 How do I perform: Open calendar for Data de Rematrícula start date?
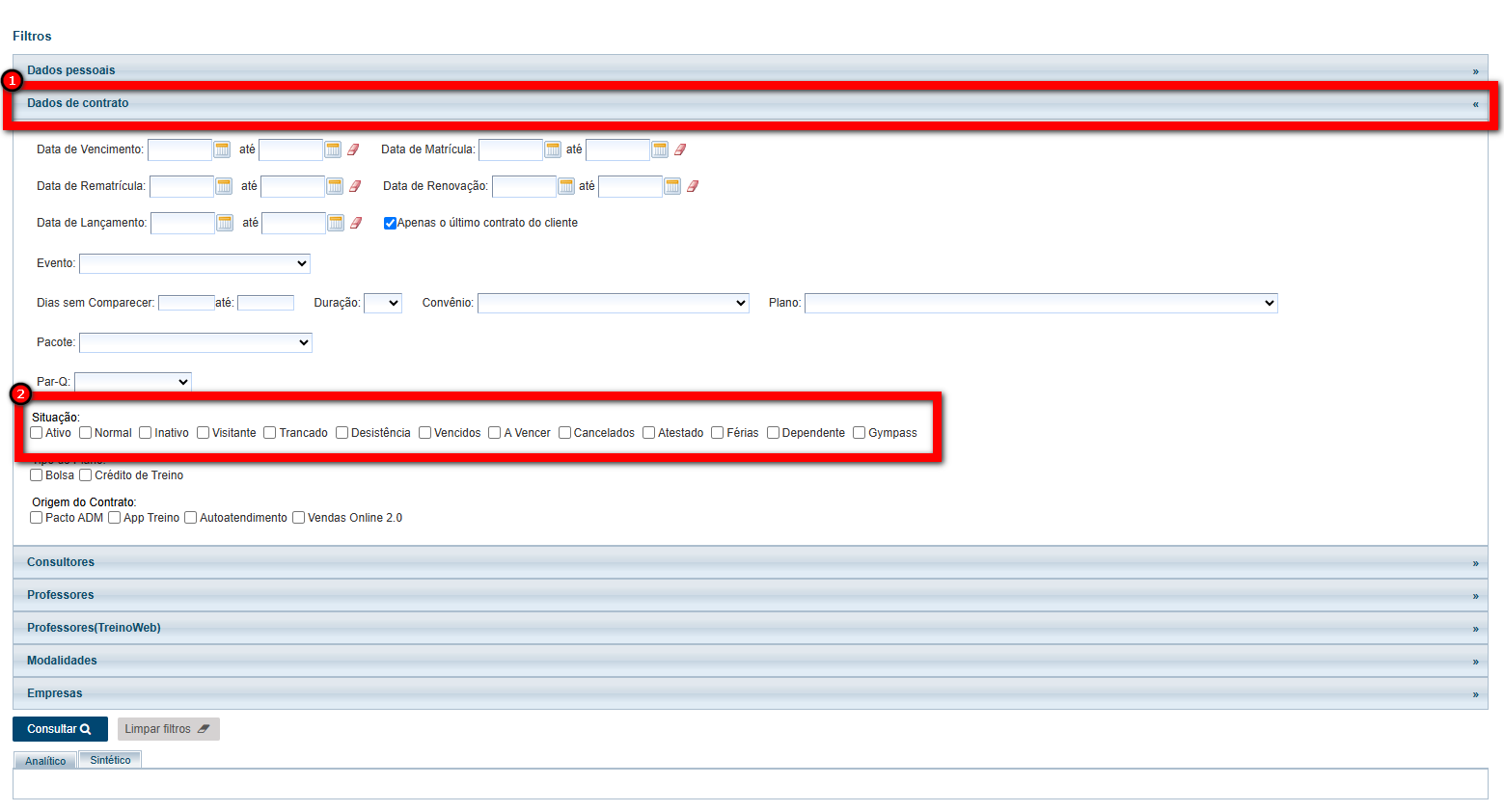[x=224, y=186]
